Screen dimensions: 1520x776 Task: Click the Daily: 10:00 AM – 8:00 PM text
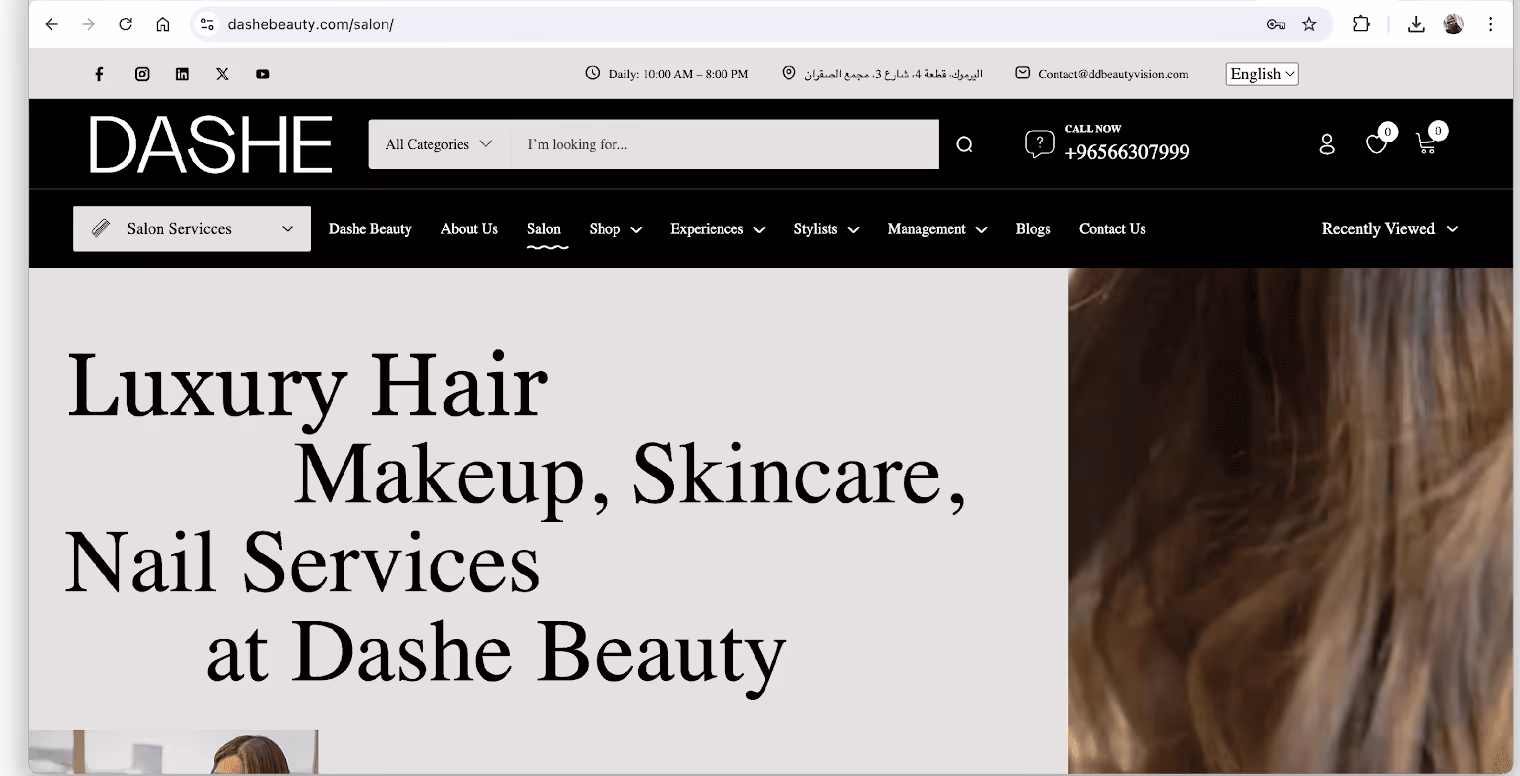pos(678,74)
